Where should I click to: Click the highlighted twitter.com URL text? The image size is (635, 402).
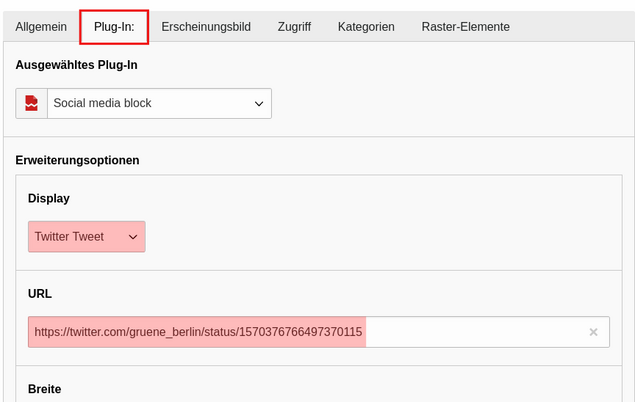[x=197, y=332]
